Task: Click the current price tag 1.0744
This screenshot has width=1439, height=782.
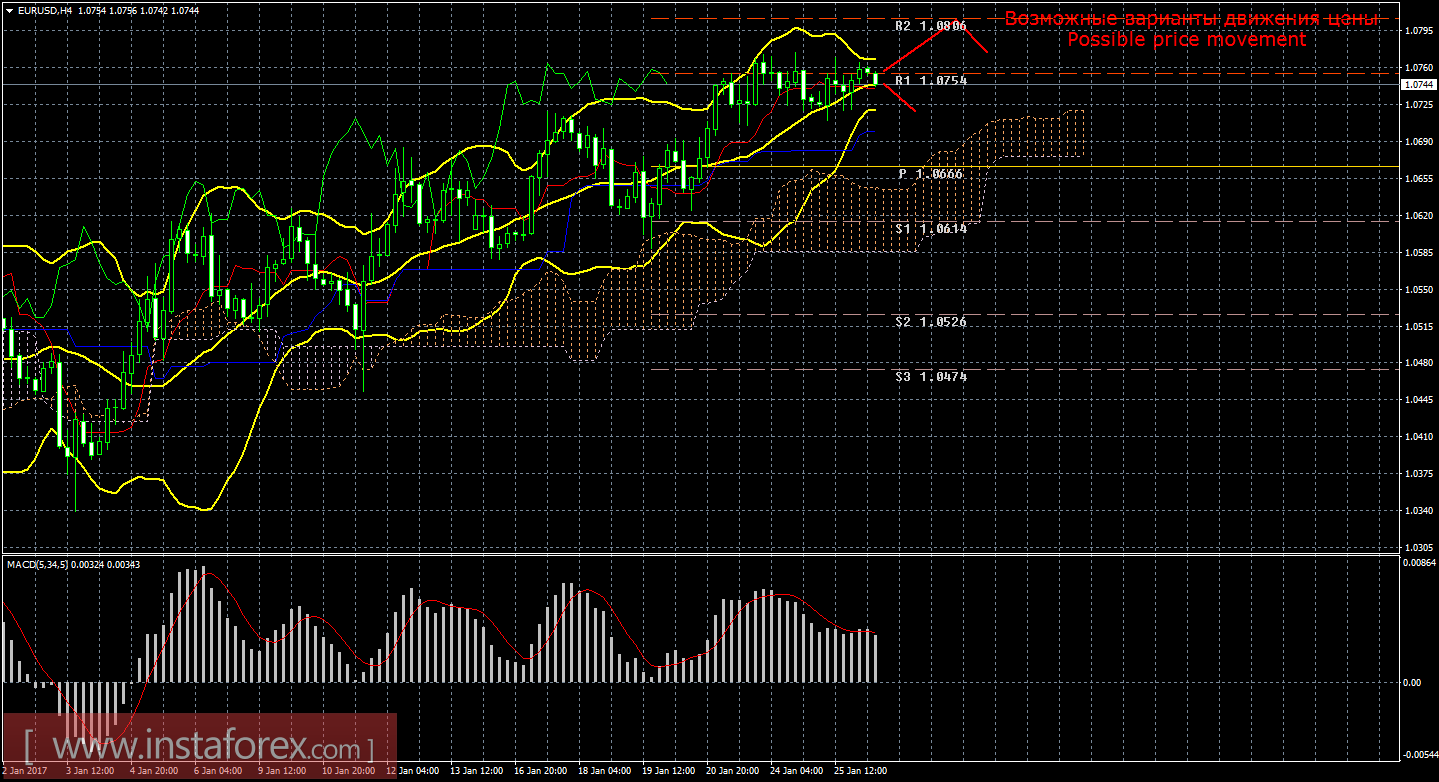Action: [1419, 85]
